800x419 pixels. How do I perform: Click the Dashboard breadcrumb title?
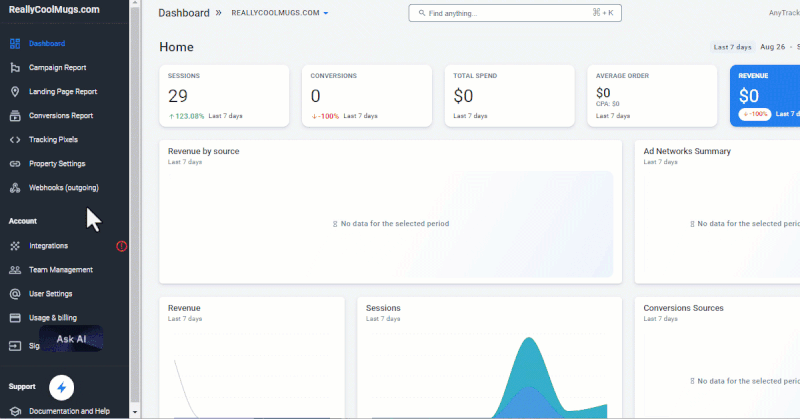184,13
